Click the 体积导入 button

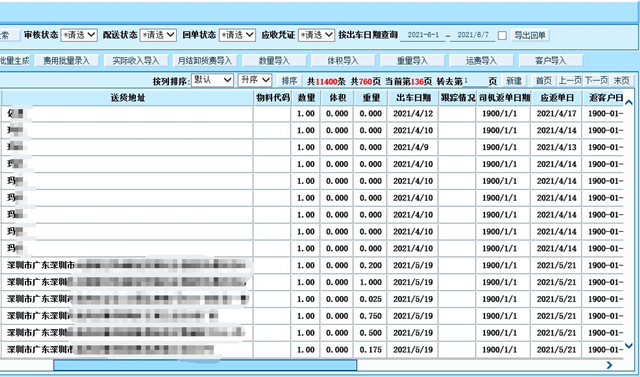[343, 61]
